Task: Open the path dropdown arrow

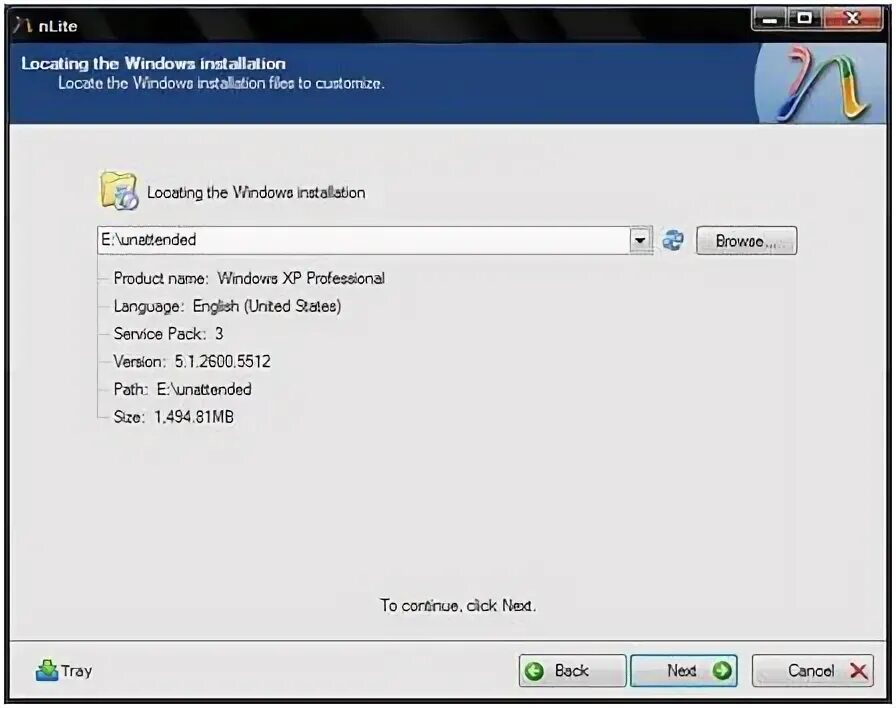Action: click(640, 240)
